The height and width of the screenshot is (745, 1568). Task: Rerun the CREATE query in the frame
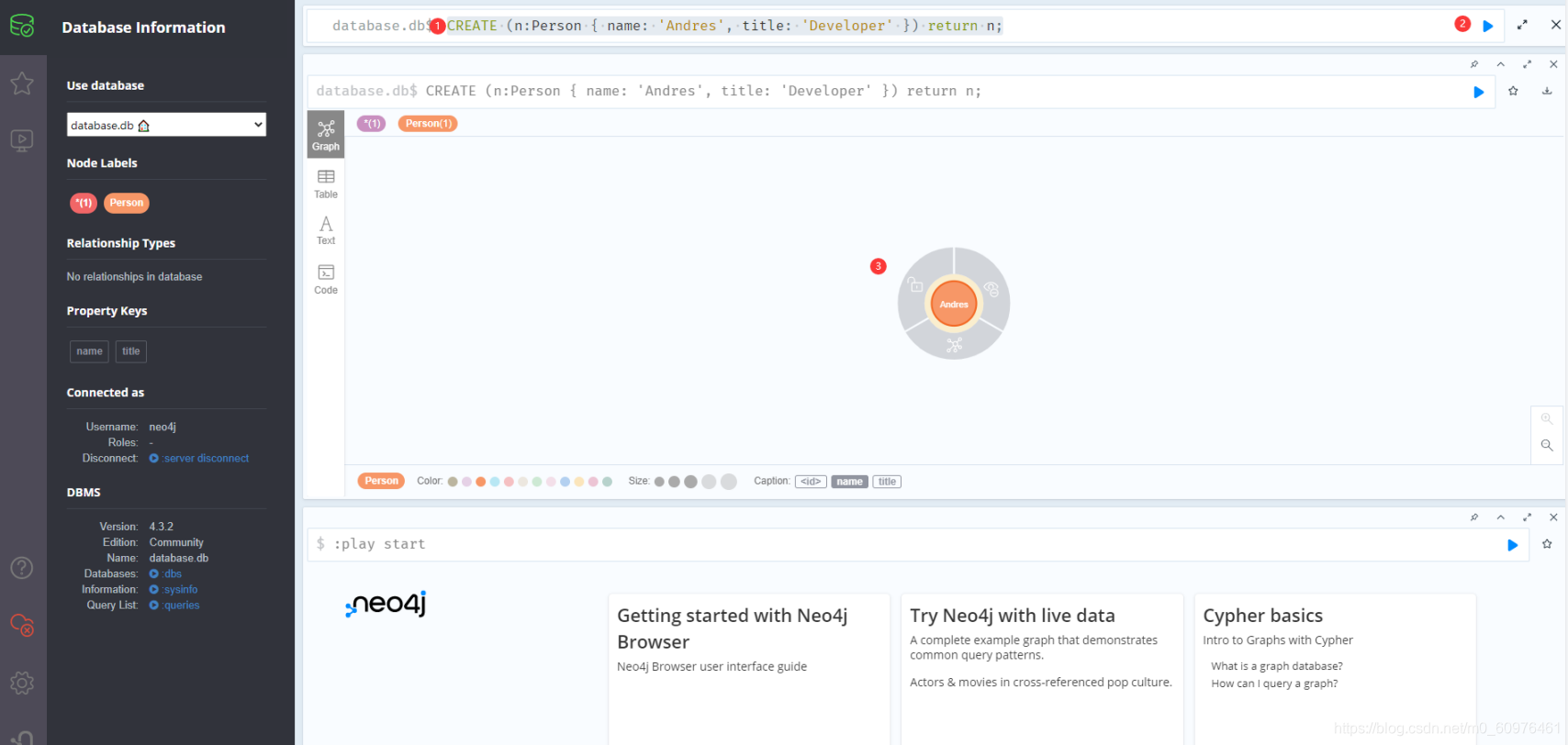click(1479, 92)
